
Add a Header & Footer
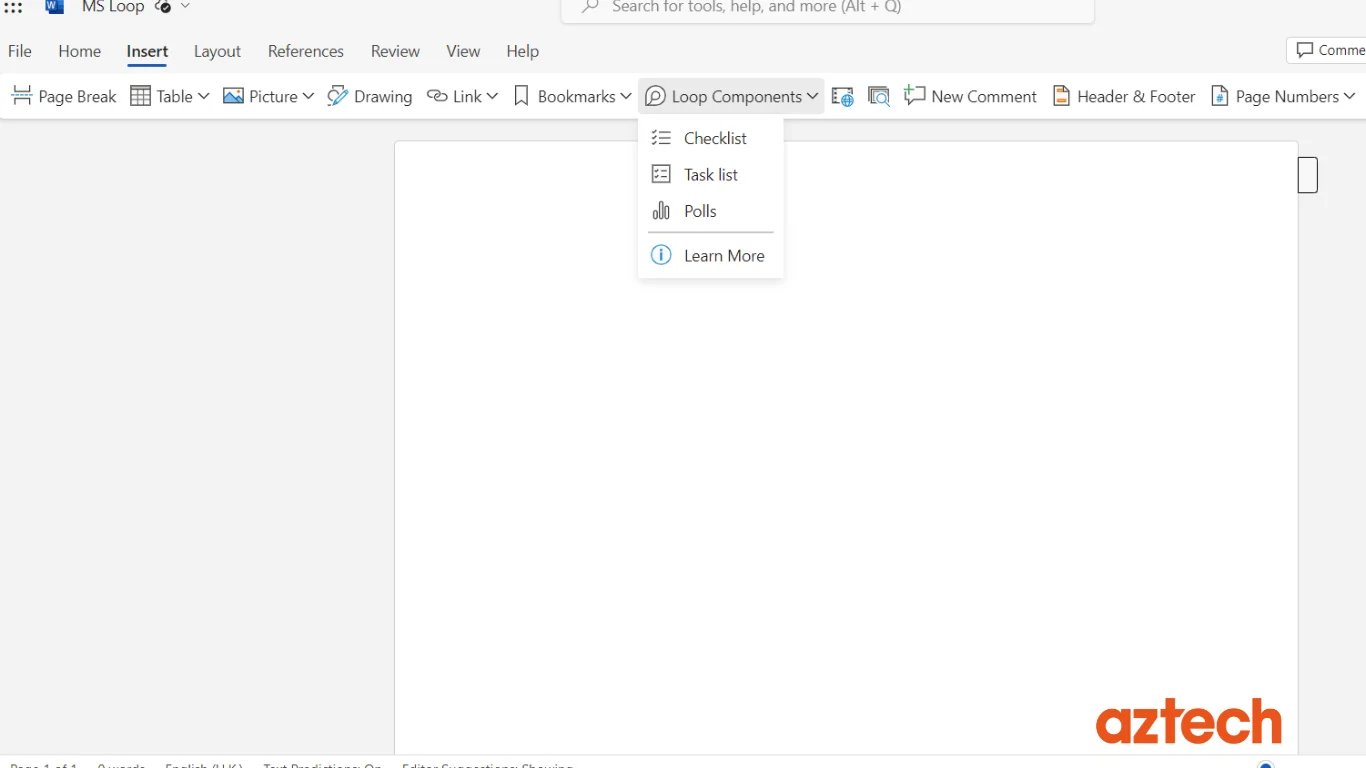coord(1124,96)
